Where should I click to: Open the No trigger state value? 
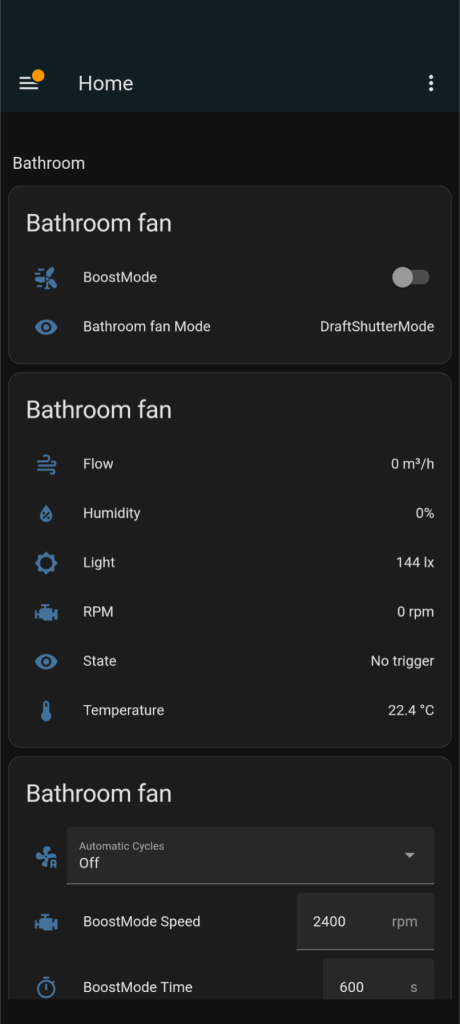tap(402, 662)
